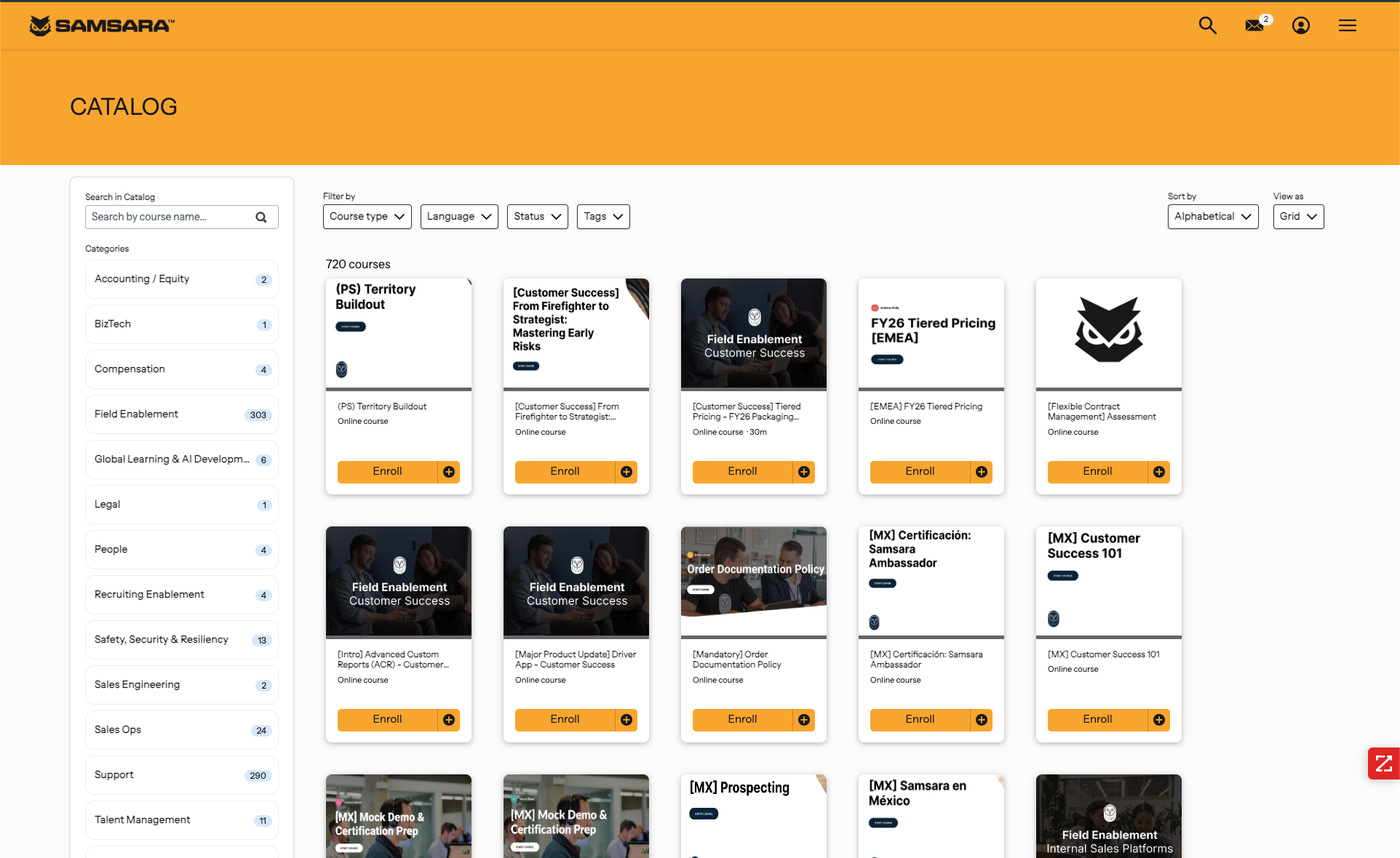Enroll in Order Documentation Policy course

click(x=742, y=720)
